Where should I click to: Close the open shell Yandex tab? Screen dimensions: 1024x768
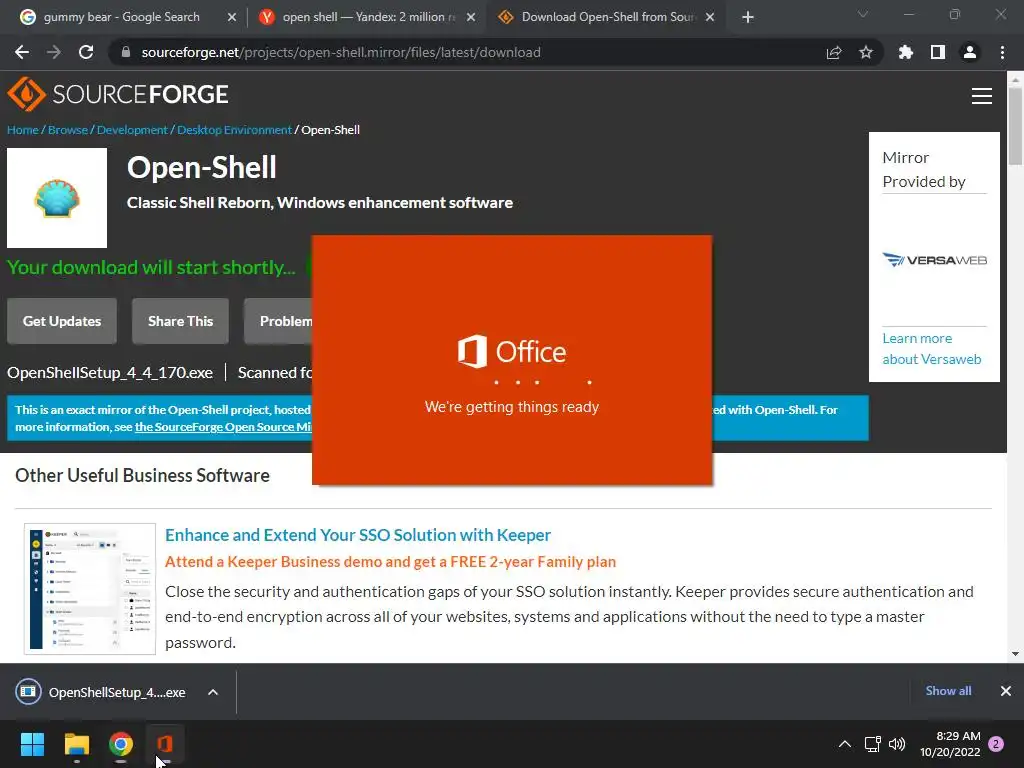click(471, 17)
